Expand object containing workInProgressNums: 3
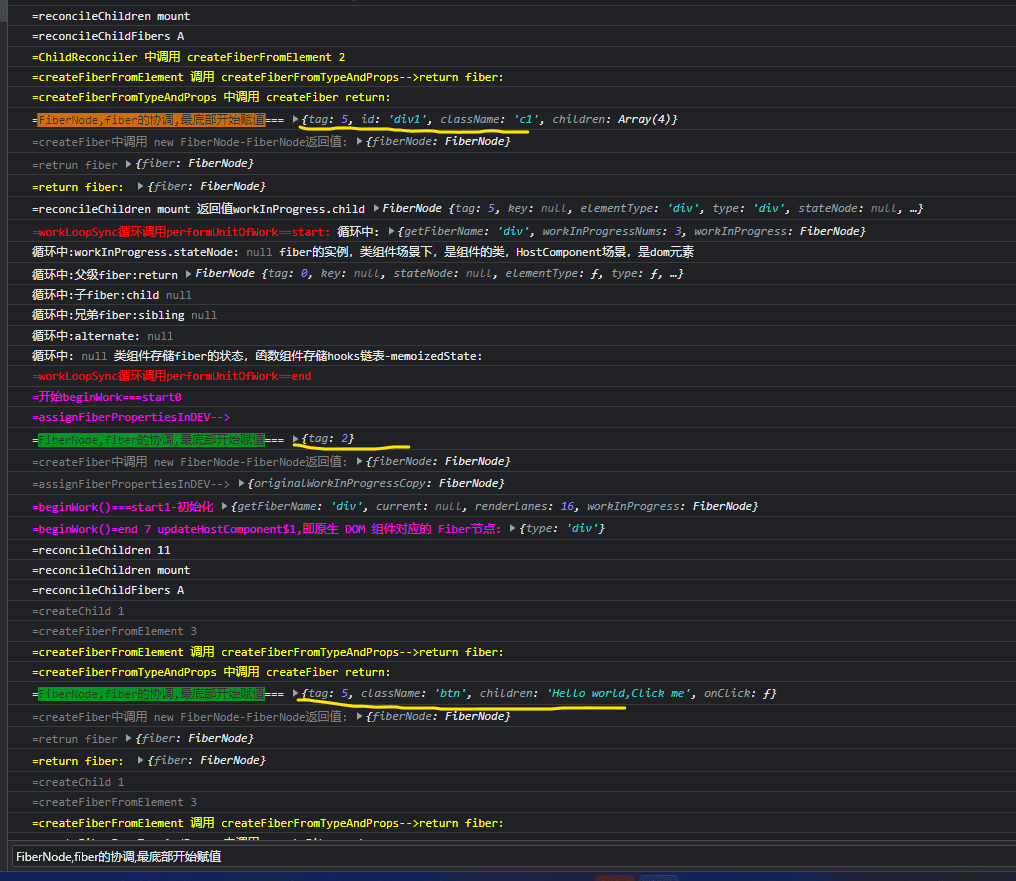Image resolution: width=1016 pixels, height=881 pixels. [x=390, y=232]
